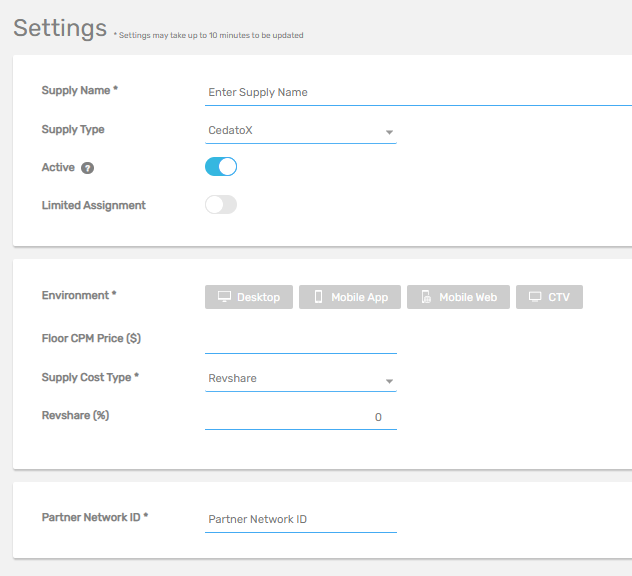The image size is (632, 576).
Task: Select the CTV environment button
Action: 549,297
